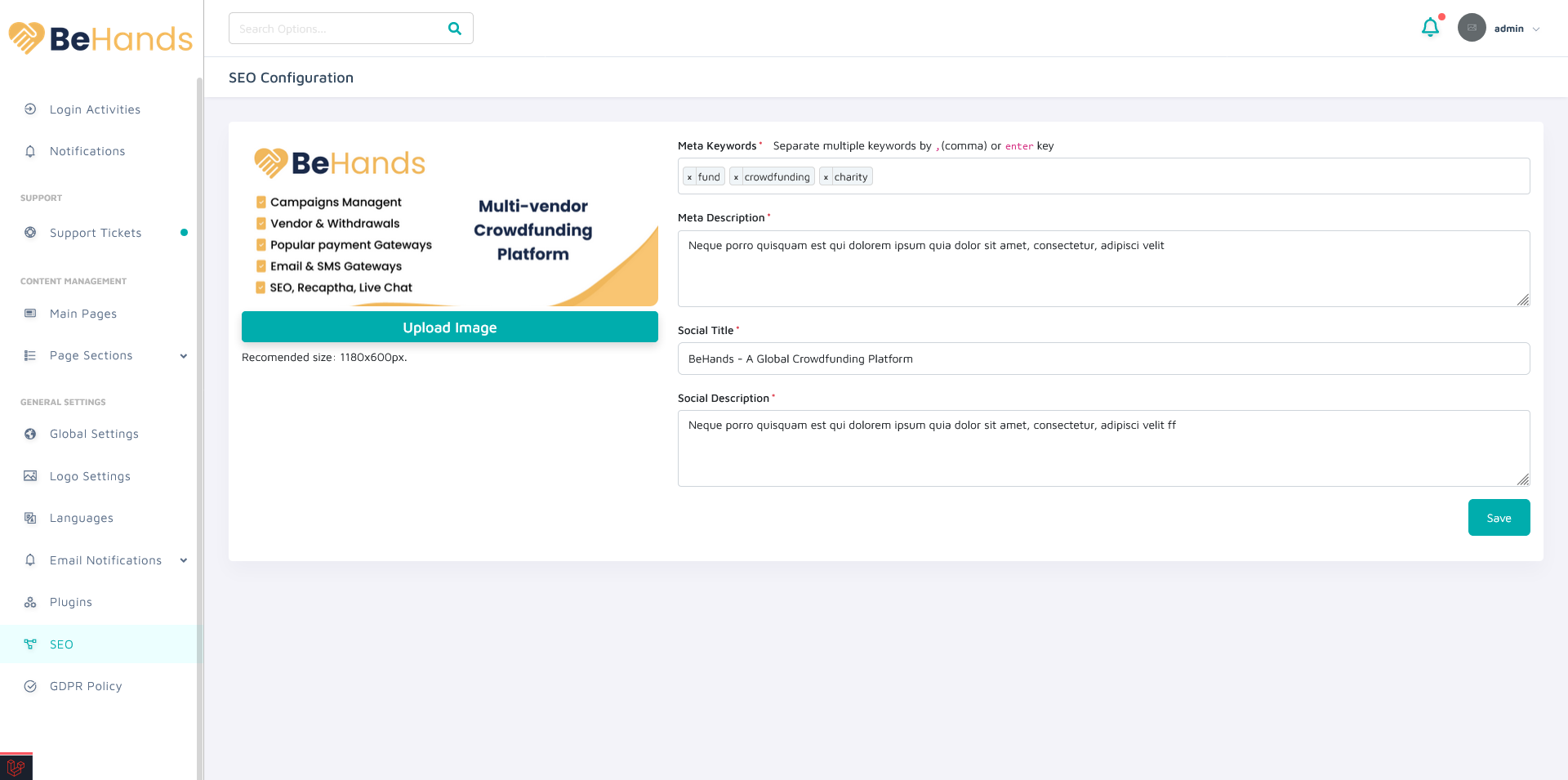Open Global Settings via its globe icon
The image size is (1568, 780).
[30, 434]
